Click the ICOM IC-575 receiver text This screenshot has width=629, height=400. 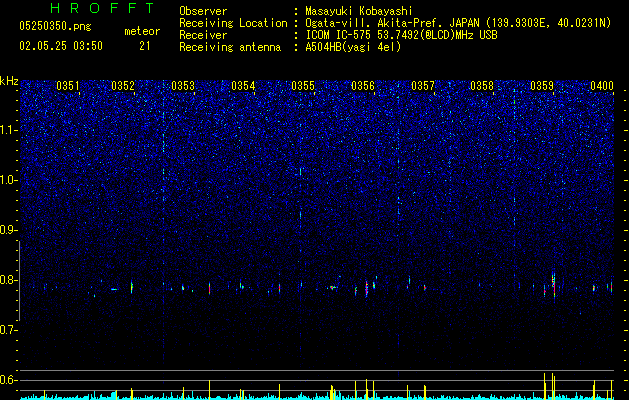(401, 35)
